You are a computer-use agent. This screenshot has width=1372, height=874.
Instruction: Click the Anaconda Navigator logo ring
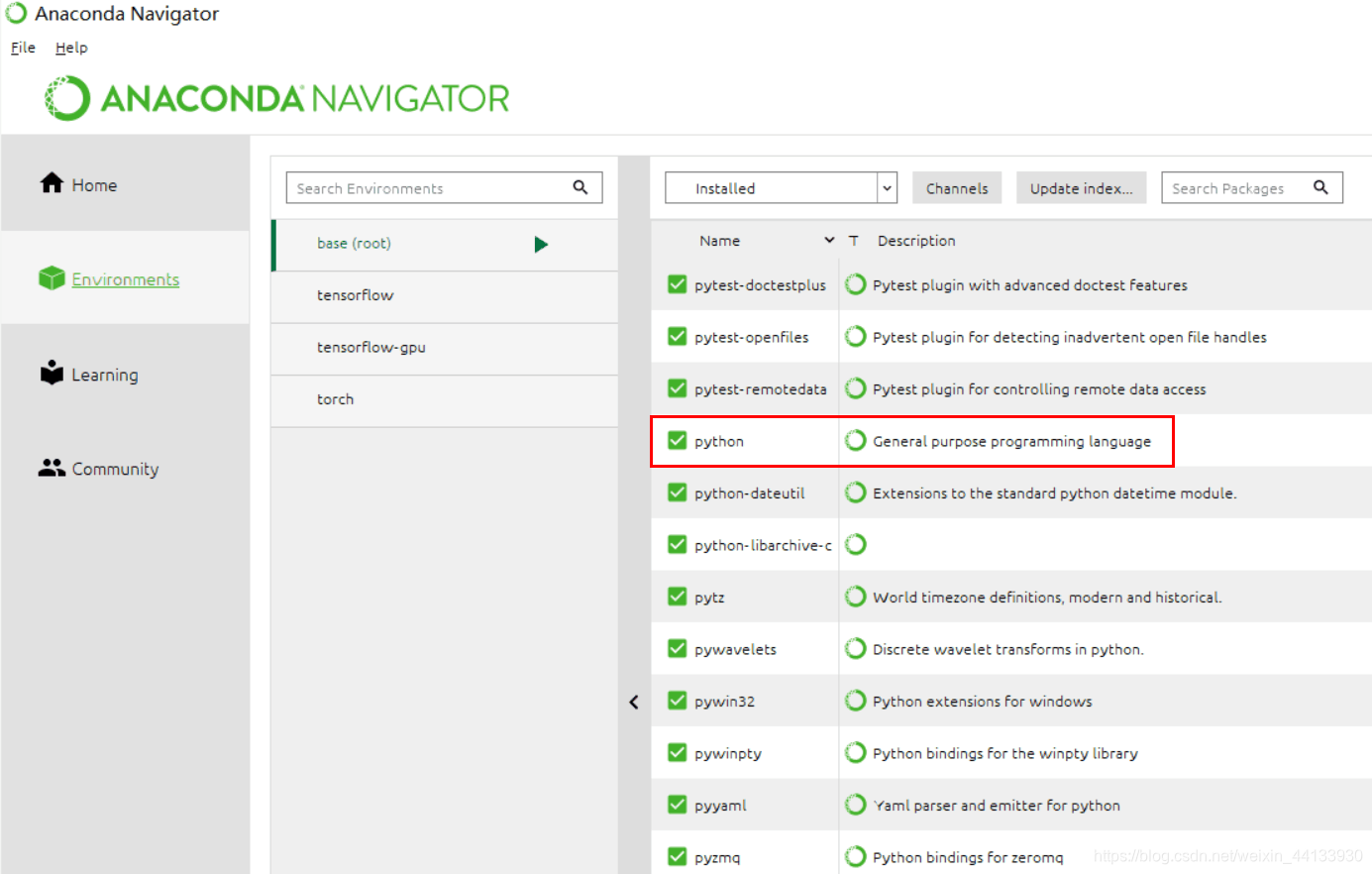click(67, 98)
